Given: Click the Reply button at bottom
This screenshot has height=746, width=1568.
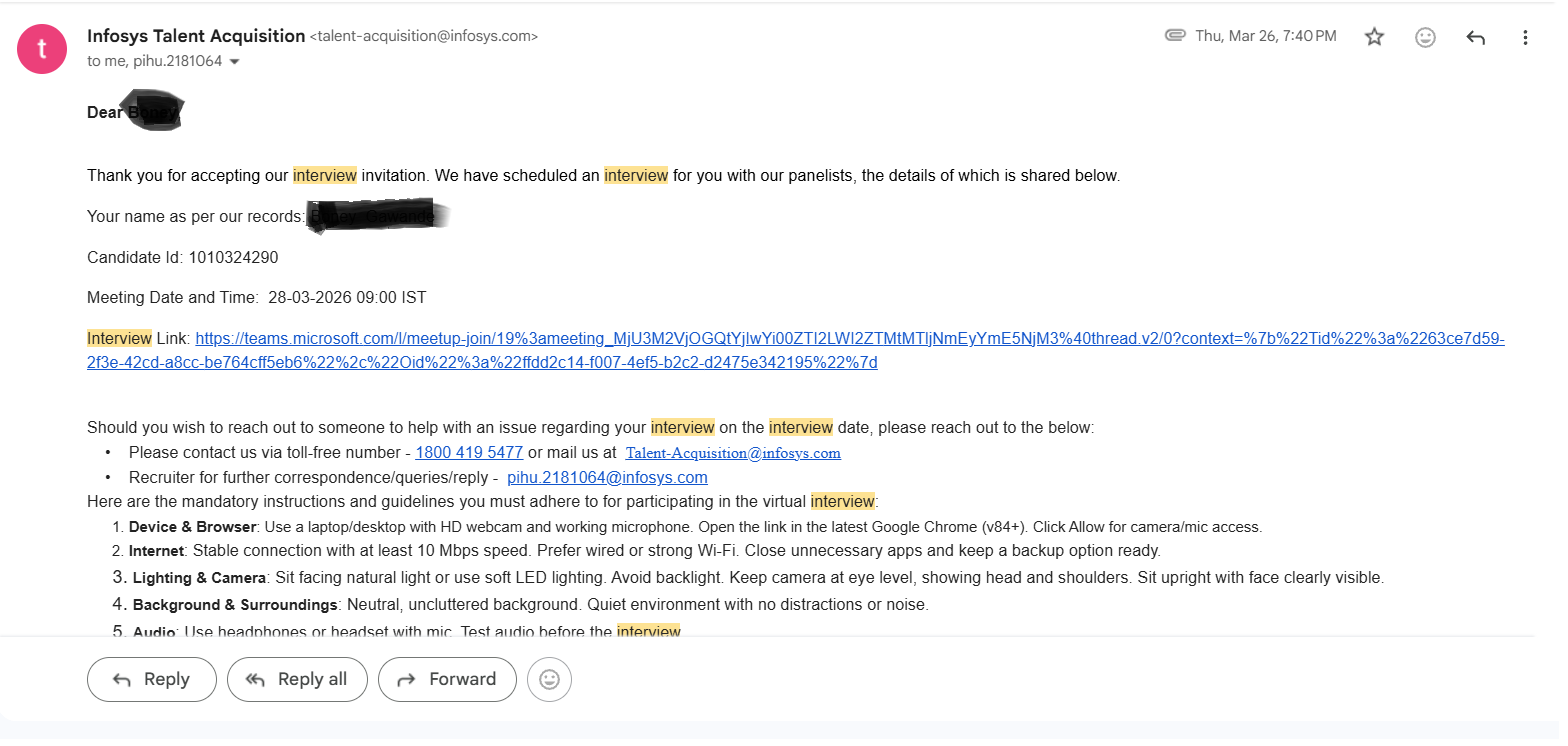Looking at the screenshot, I should pyautogui.click(x=152, y=680).
